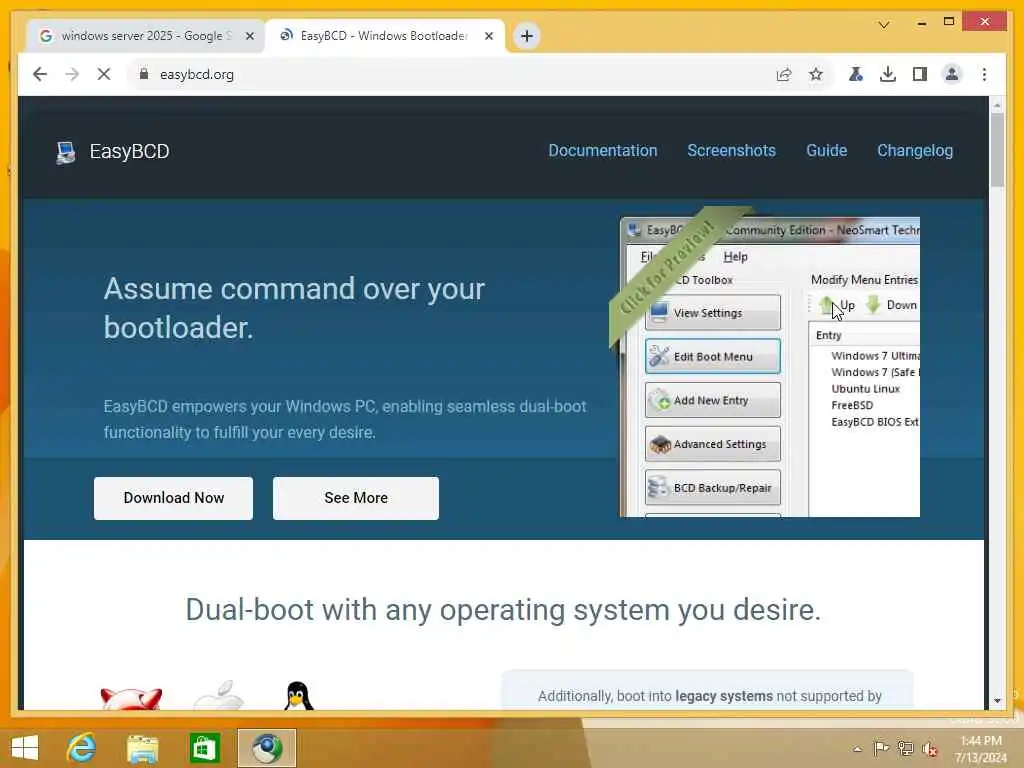Open the Documentation nav link
The height and width of the screenshot is (768, 1024).
click(603, 151)
